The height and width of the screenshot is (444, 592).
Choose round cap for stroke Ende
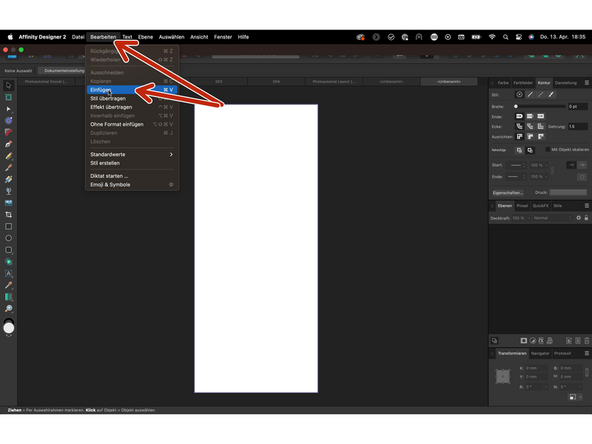pos(530,116)
